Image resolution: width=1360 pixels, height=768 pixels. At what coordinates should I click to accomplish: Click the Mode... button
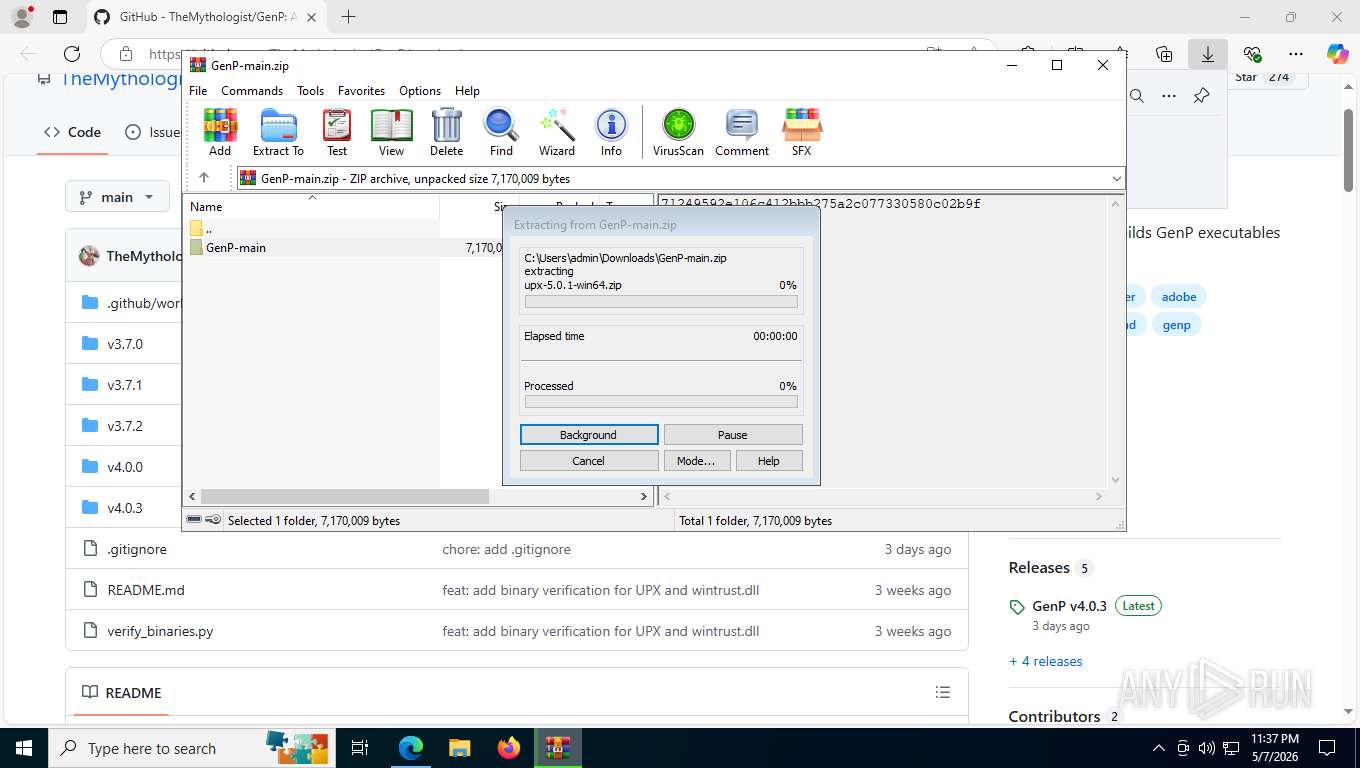click(x=697, y=461)
